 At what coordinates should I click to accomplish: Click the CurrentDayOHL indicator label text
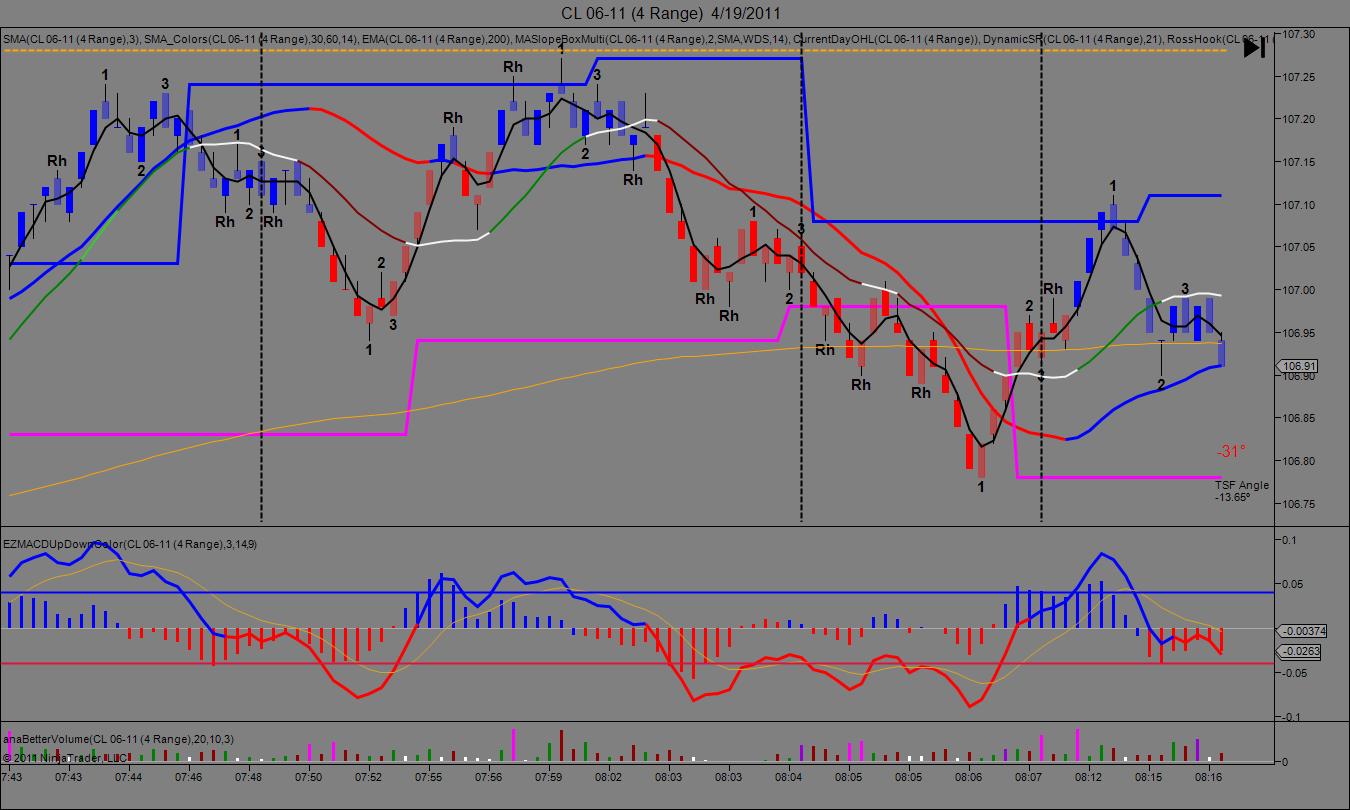[x=888, y=39]
